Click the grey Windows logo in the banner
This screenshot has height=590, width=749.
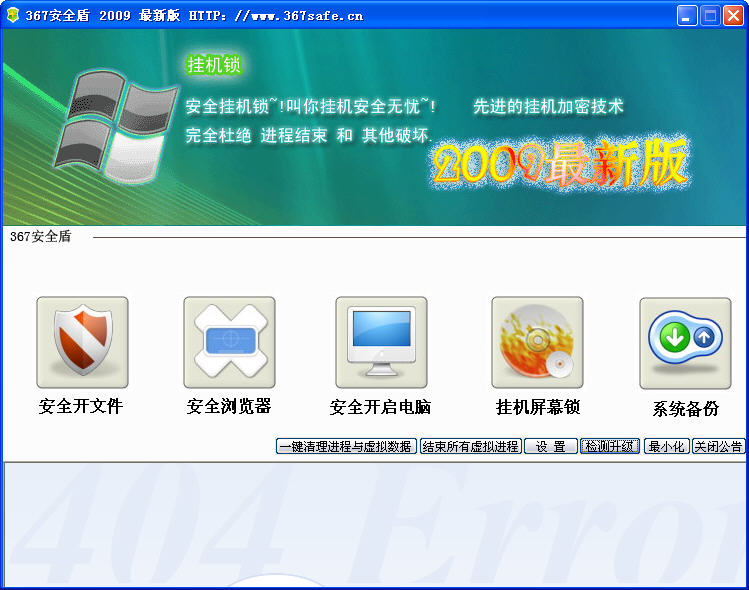pyautogui.click(x=116, y=125)
